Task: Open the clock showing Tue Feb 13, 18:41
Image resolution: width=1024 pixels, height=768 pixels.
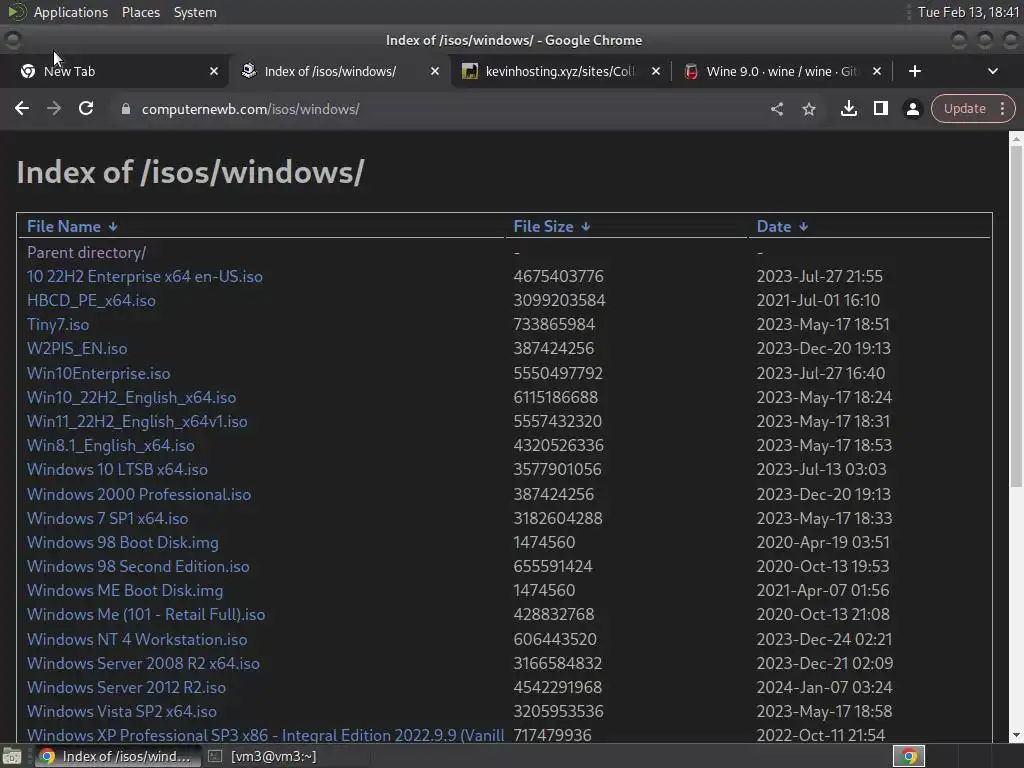Action: (968, 12)
